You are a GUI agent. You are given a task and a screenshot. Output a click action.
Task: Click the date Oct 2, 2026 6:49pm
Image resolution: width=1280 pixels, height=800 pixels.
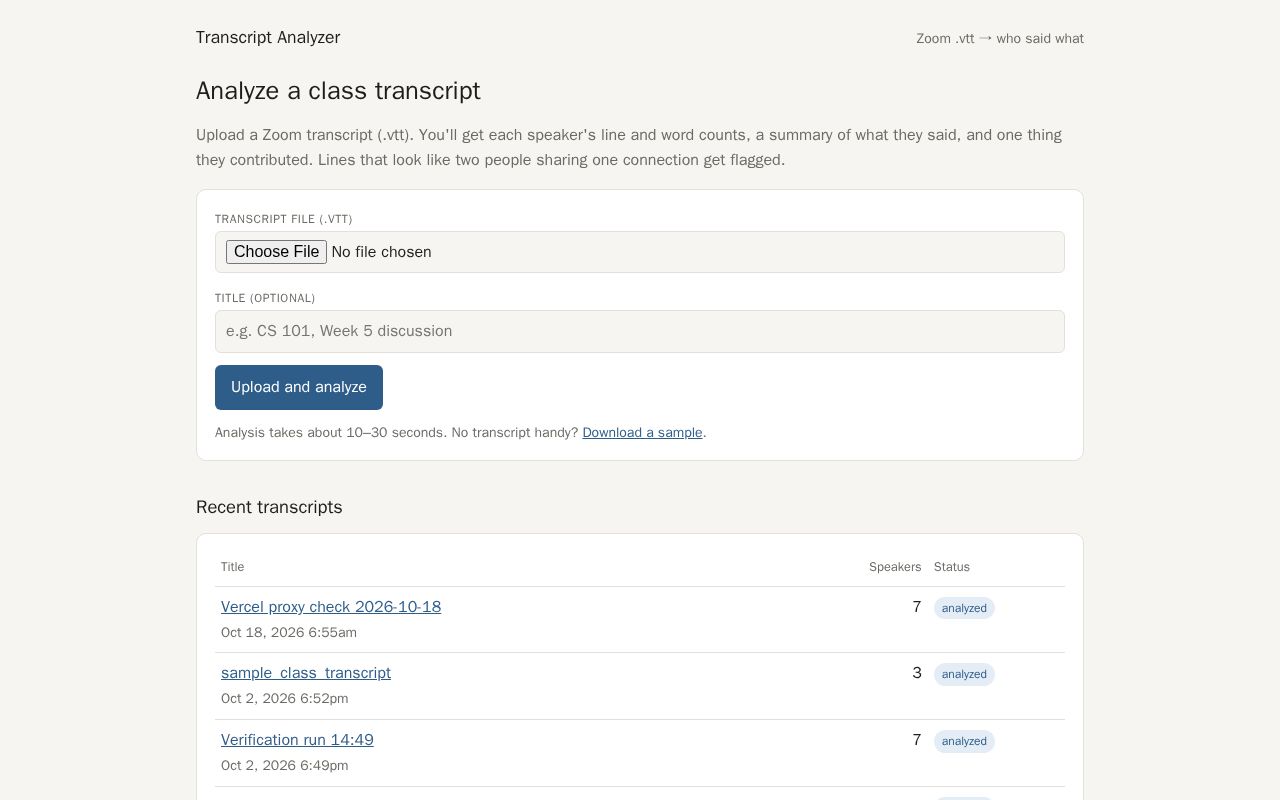[285, 766]
